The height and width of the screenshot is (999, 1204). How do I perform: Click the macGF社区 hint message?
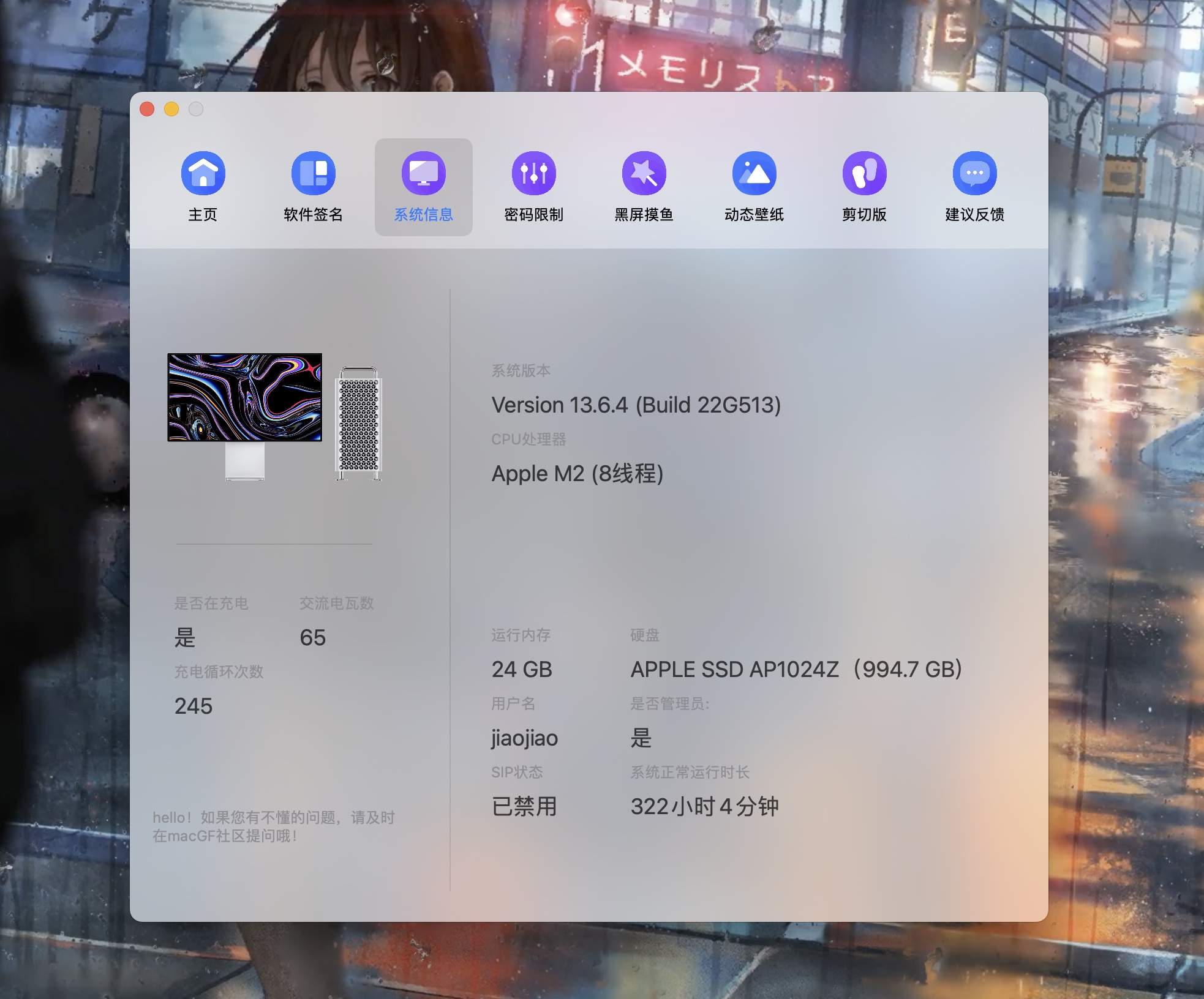[x=274, y=826]
